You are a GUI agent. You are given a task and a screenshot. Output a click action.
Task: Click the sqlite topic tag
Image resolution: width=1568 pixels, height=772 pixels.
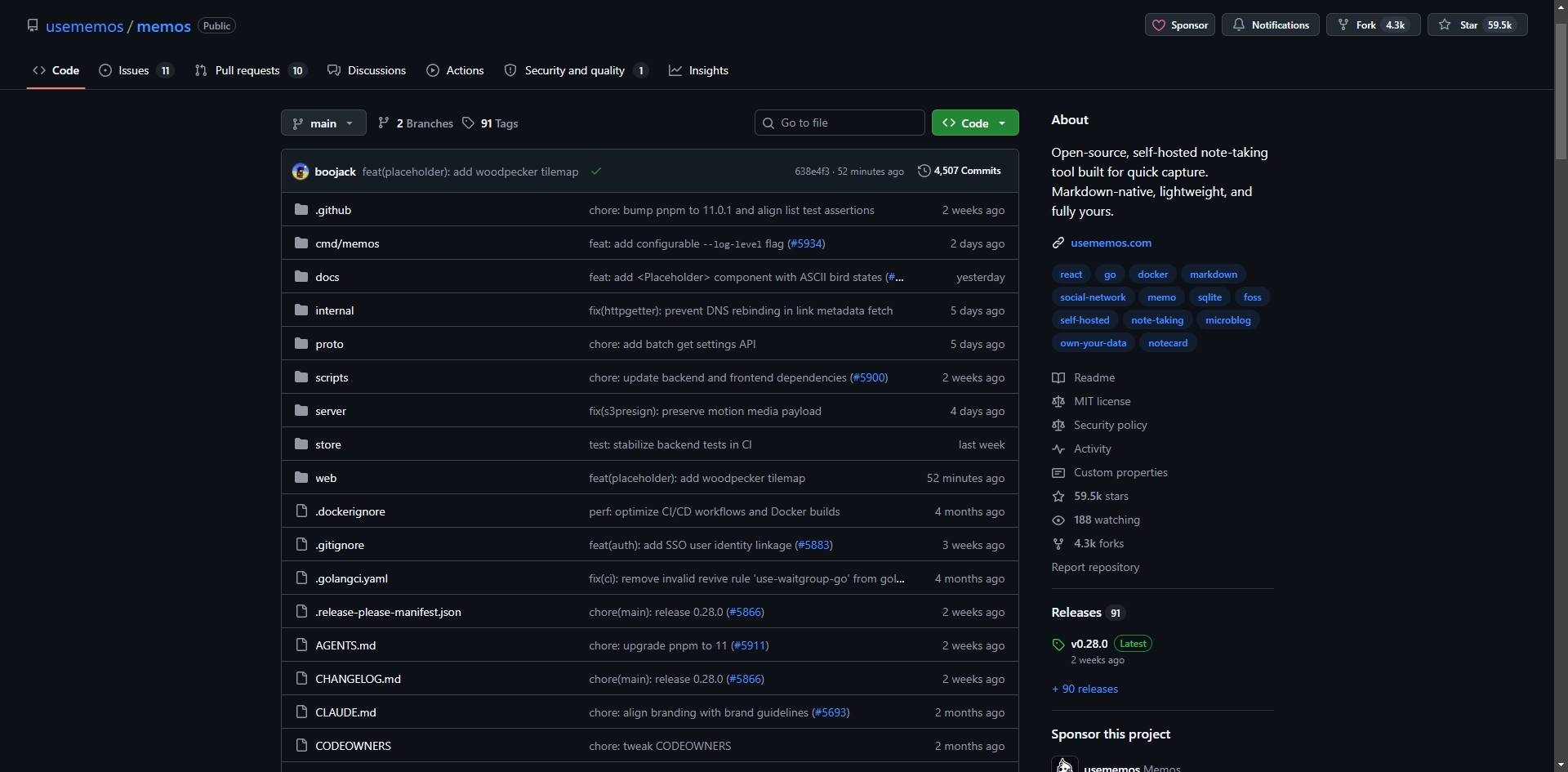tap(1209, 297)
